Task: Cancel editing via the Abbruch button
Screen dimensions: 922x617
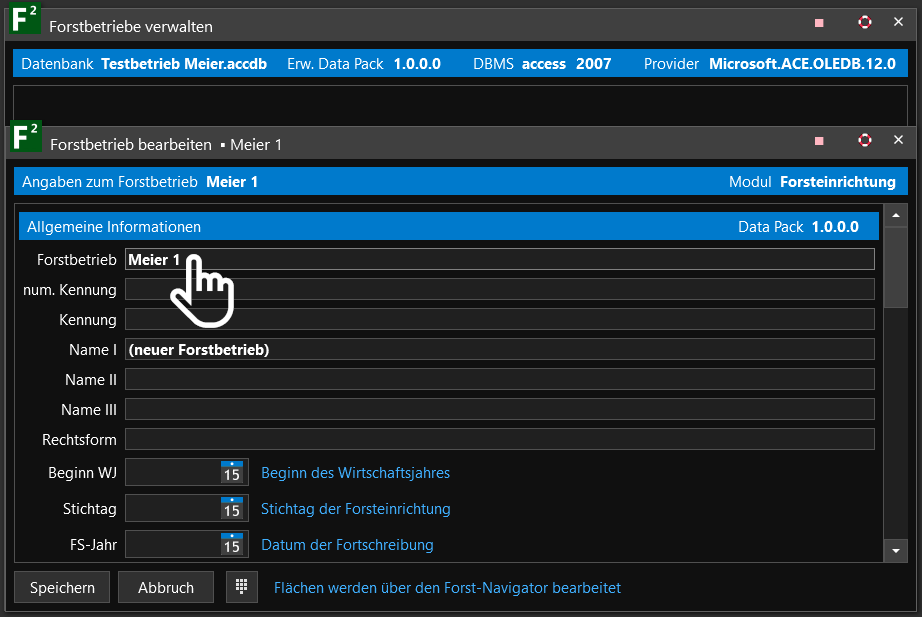Action: (166, 587)
